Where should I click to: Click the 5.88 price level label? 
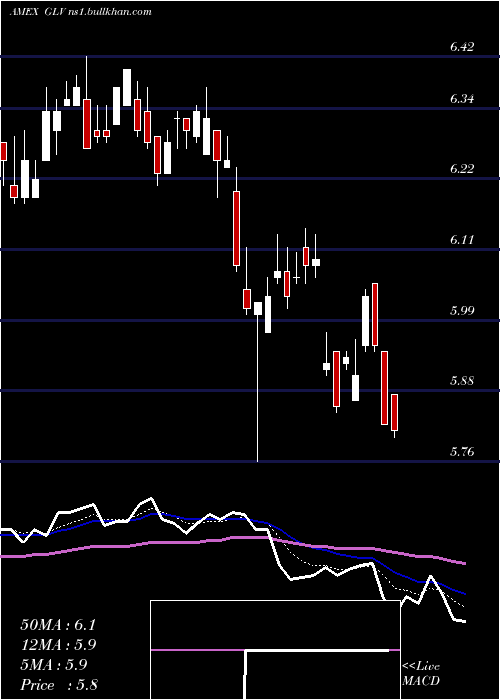coord(462,381)
